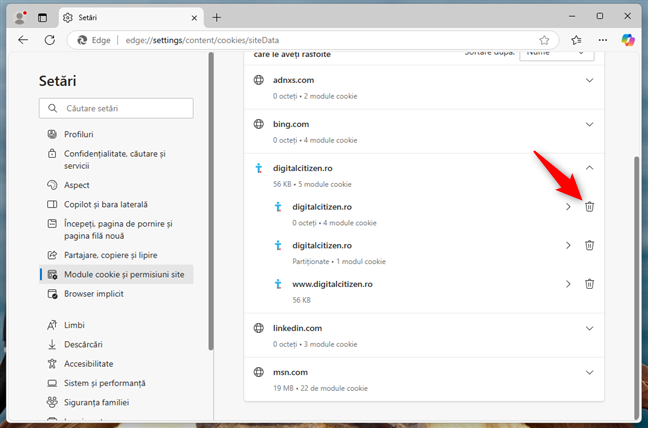Click the Edge site identity icon
The image size is (648, 428).
(x=82, y=40)
